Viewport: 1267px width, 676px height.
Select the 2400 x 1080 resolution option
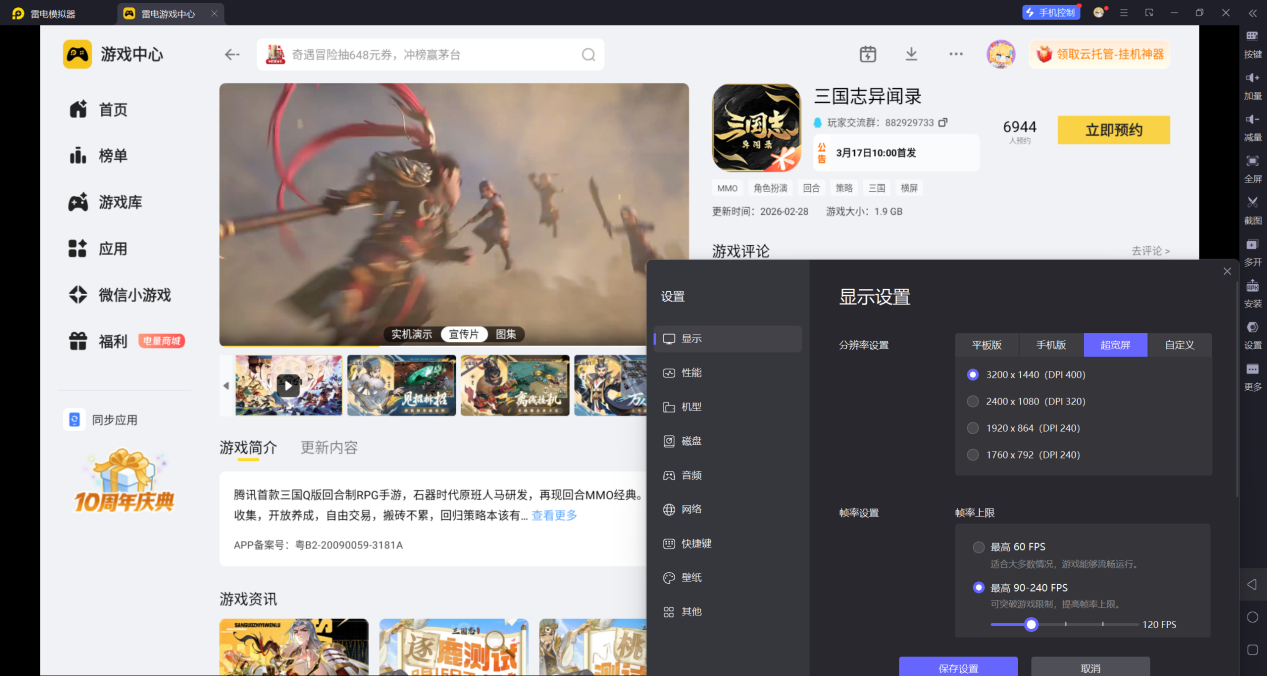coord(973,401)
